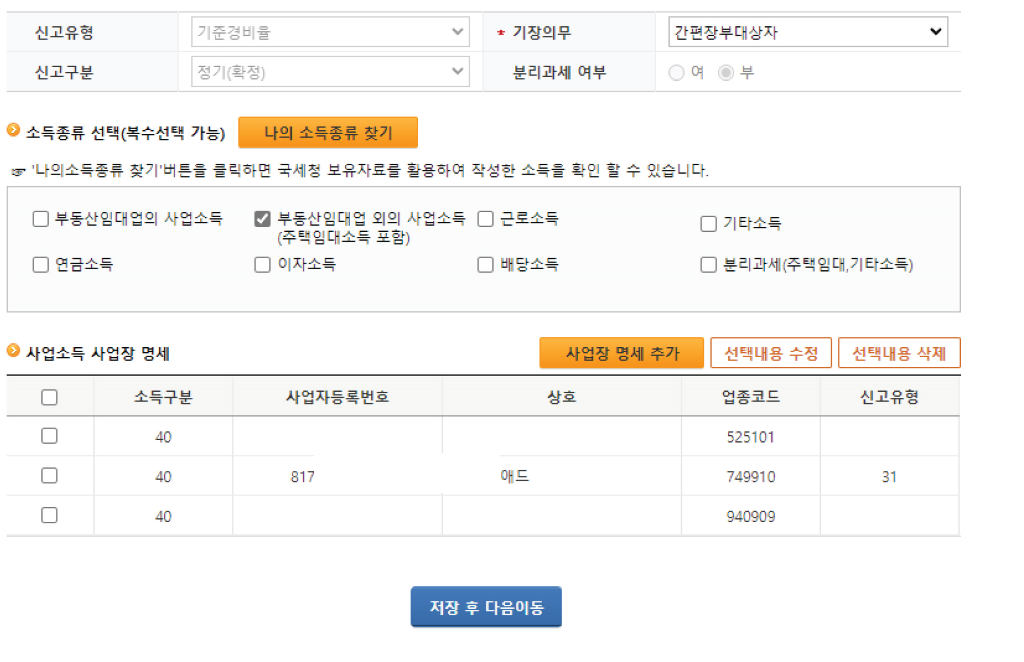The height and width of the screenshot is (662, 1024).
Task: Click 선택내용 수정 button
Action: point(771,353)
